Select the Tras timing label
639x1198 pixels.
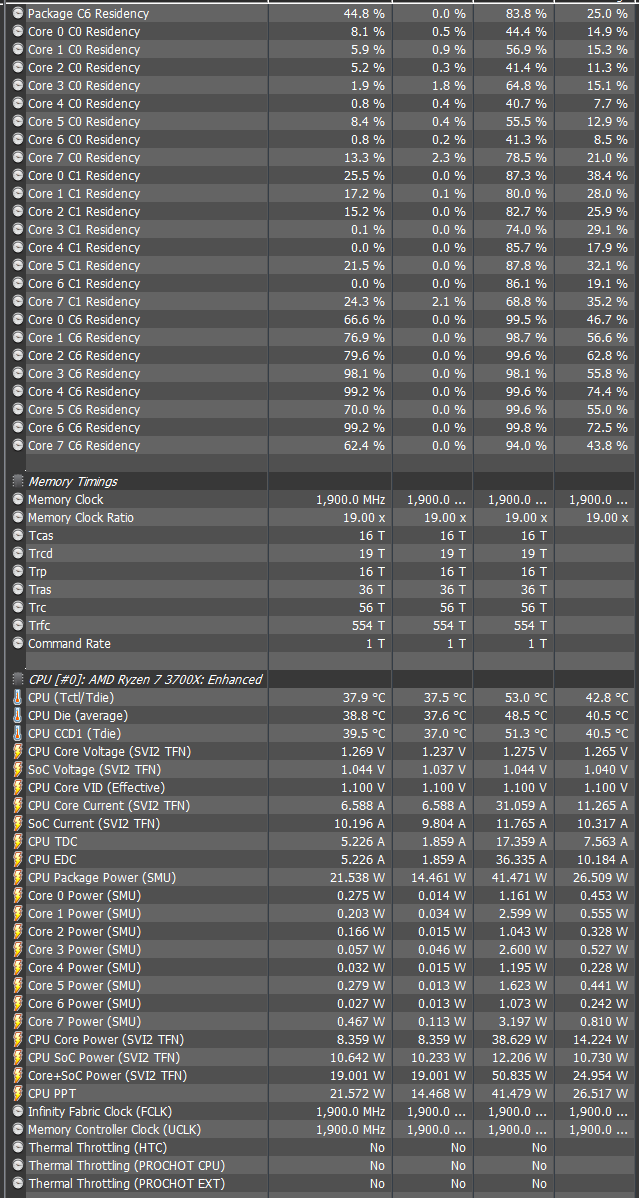pos(40,590)
